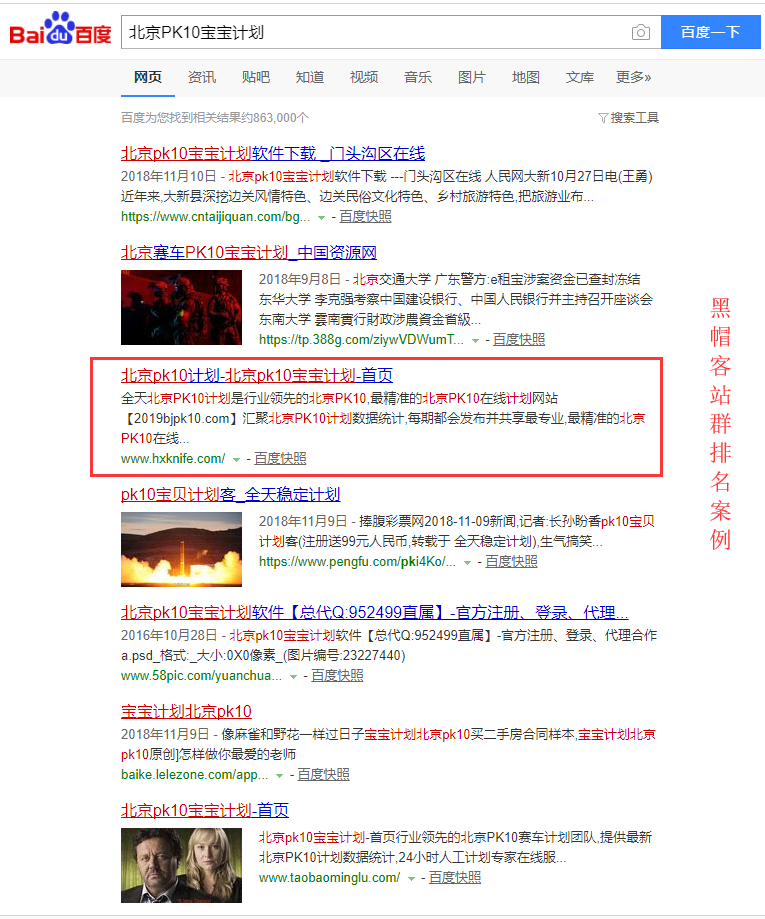Switch to the 资讯 tab
The height and width of the screenshot is (919, 765).
pyautogui.click(x=202, y=77)
